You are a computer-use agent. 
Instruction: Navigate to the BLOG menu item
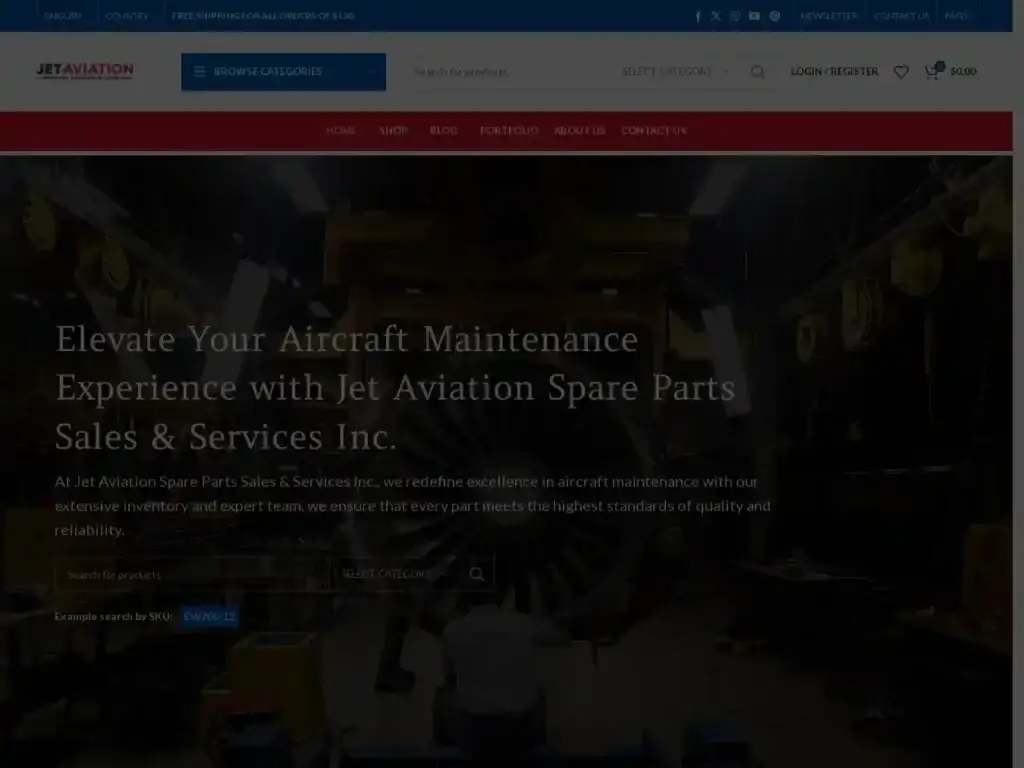click(x=443, y=130)
